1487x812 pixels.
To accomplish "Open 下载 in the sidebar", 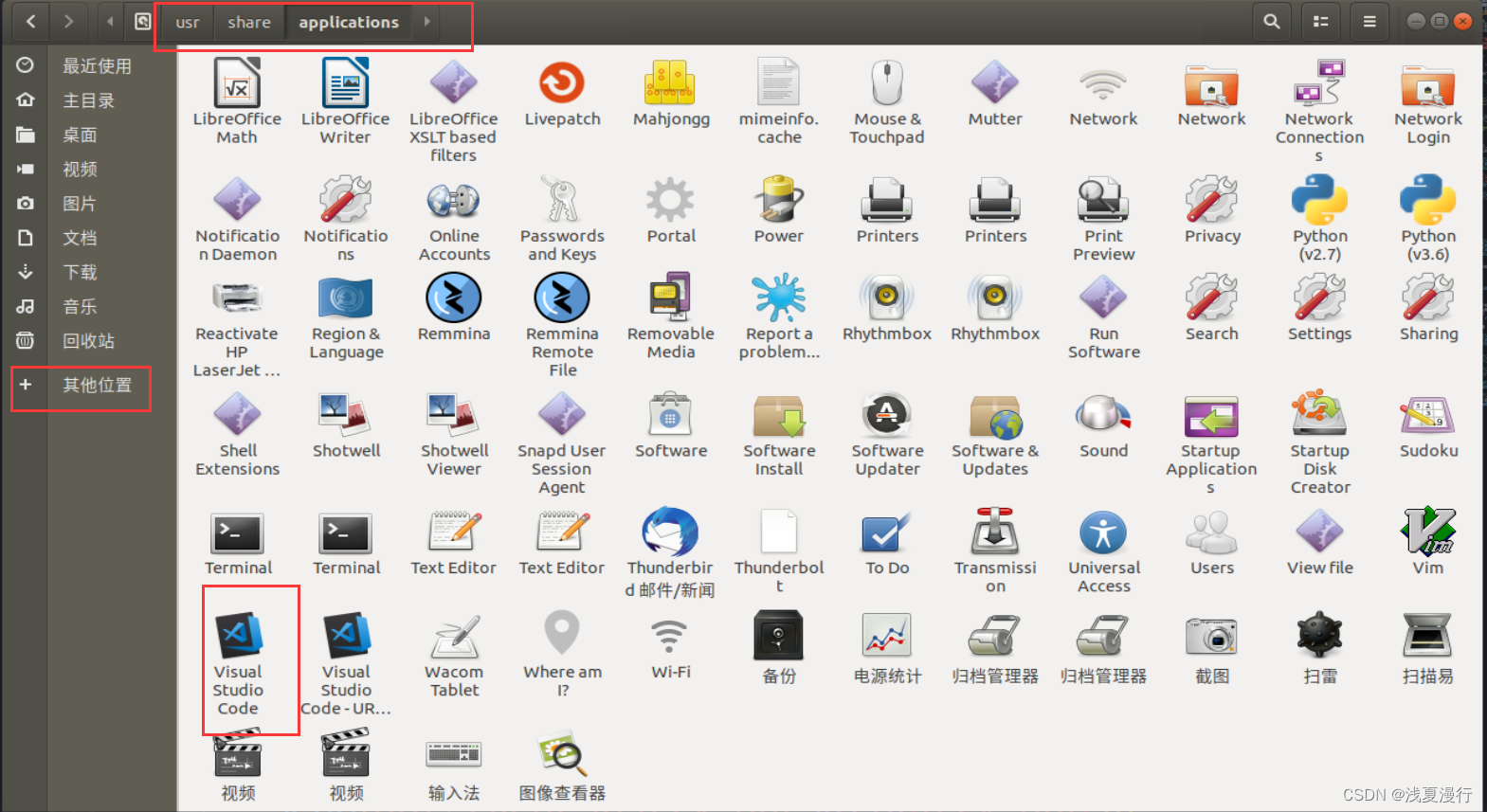I will tap(89, 272).
